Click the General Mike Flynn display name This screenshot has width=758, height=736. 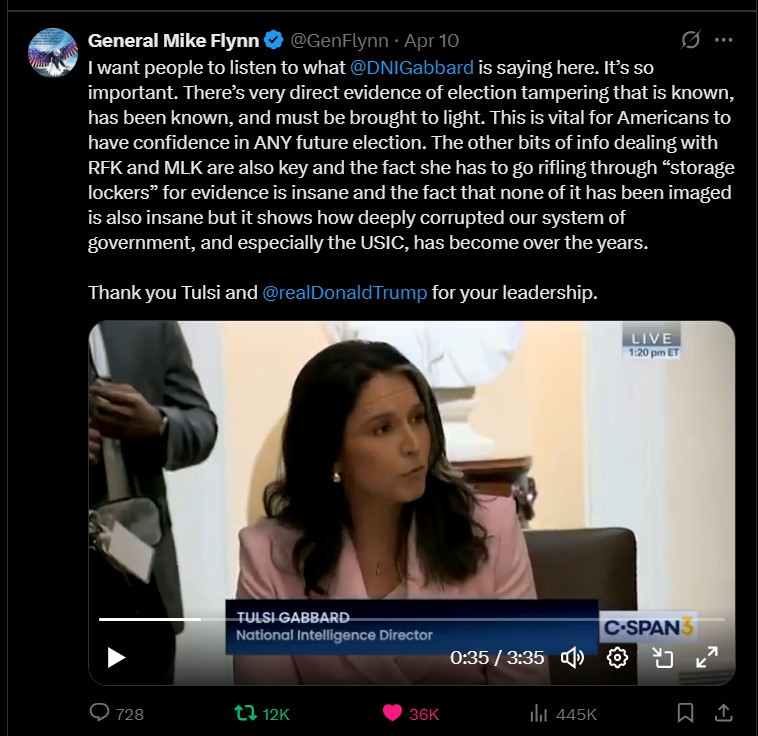[x=173, y=41]
